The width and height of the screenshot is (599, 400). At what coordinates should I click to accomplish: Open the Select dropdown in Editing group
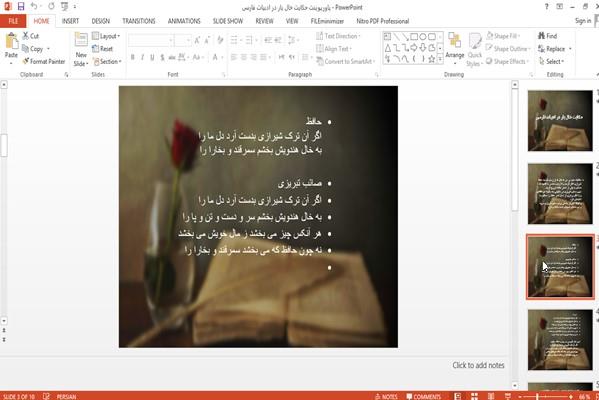pos(551,62)
